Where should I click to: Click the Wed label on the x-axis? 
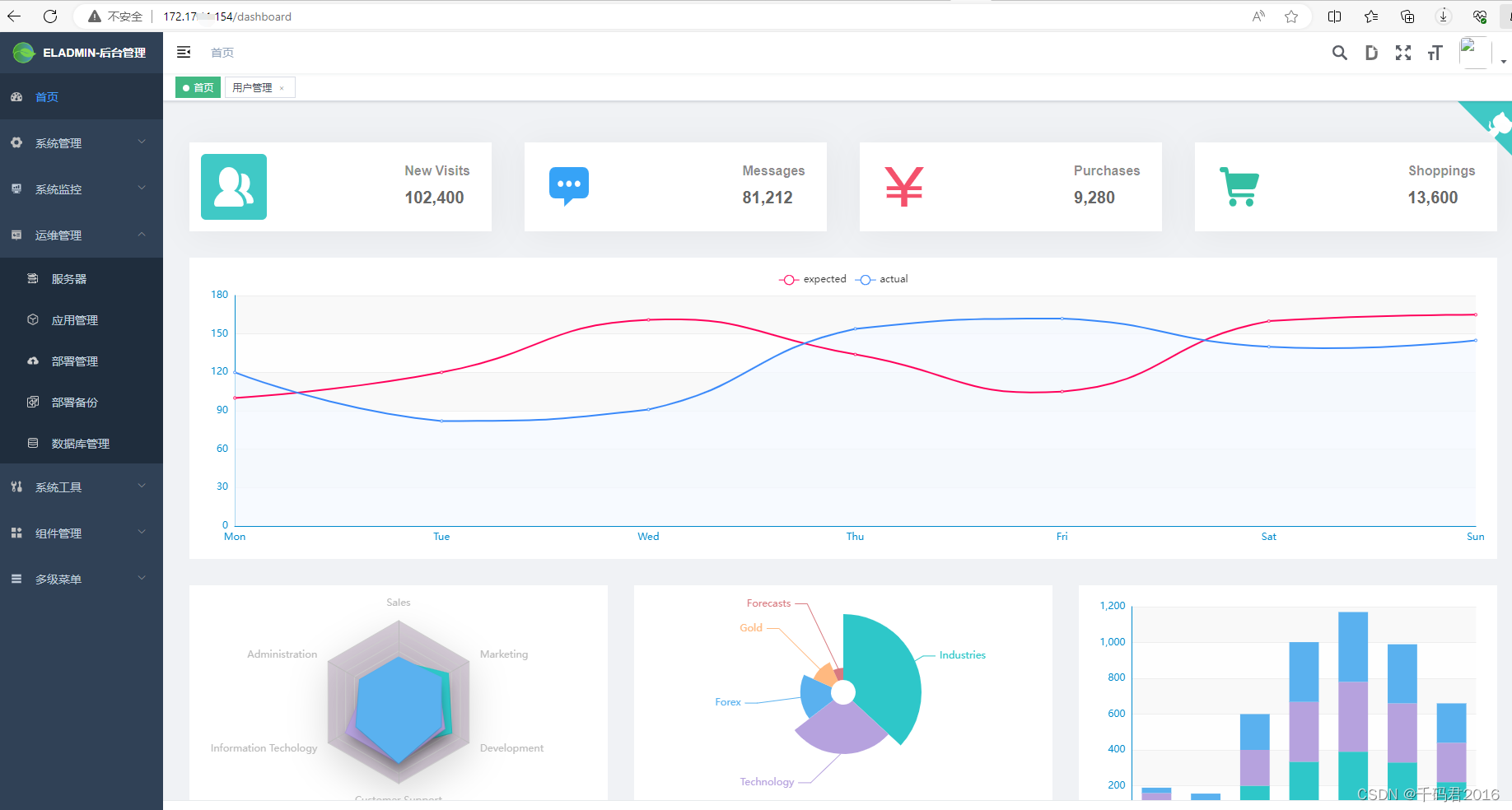pyautogui.click(x=648, y=537)
